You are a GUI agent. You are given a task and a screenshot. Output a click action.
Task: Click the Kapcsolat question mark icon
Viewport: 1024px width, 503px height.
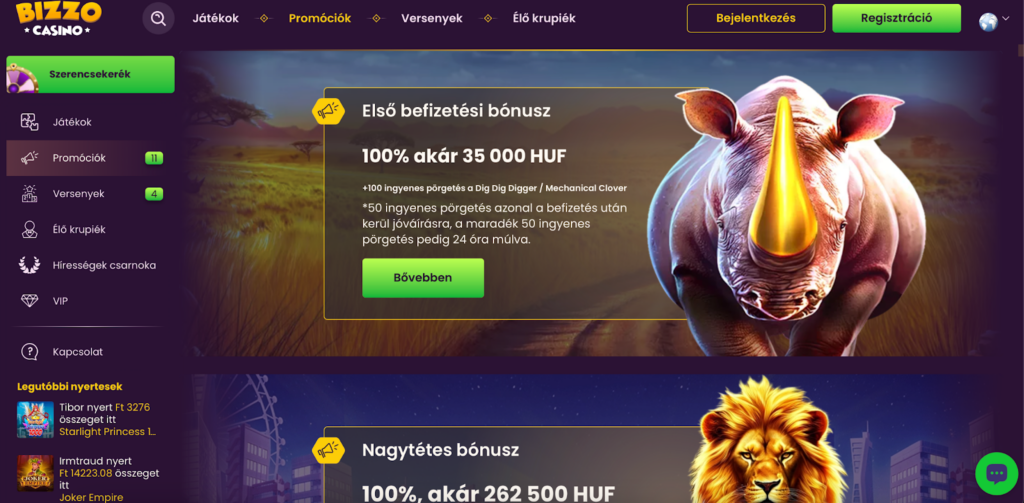coord(29,351)
